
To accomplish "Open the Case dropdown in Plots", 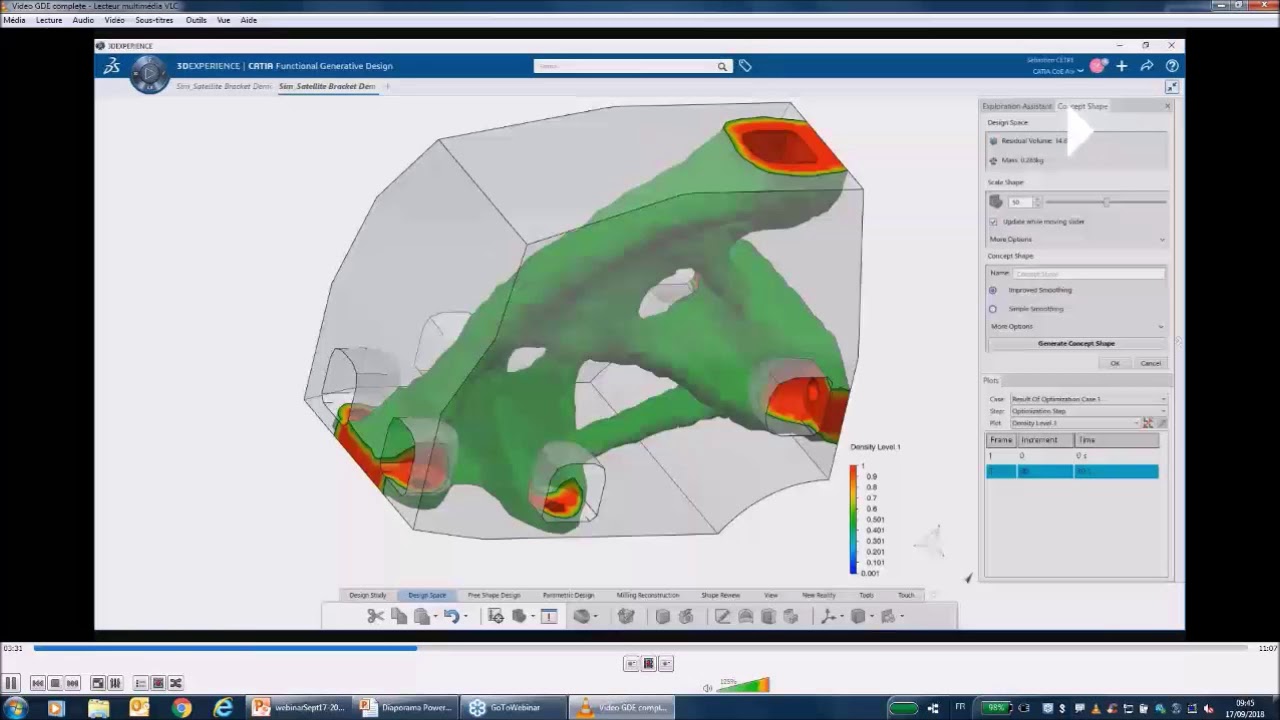I will point(1088,399).
